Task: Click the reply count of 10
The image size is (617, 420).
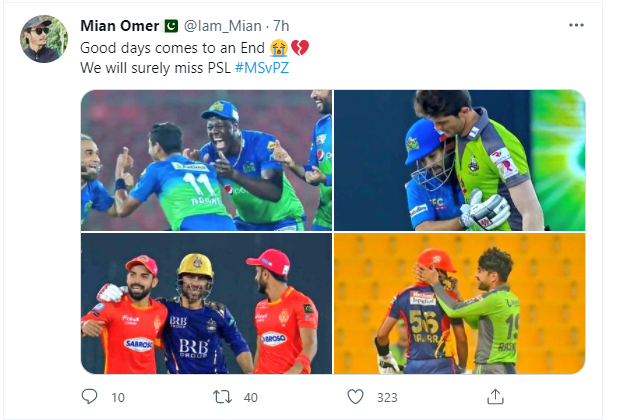Action: (118, 397)
